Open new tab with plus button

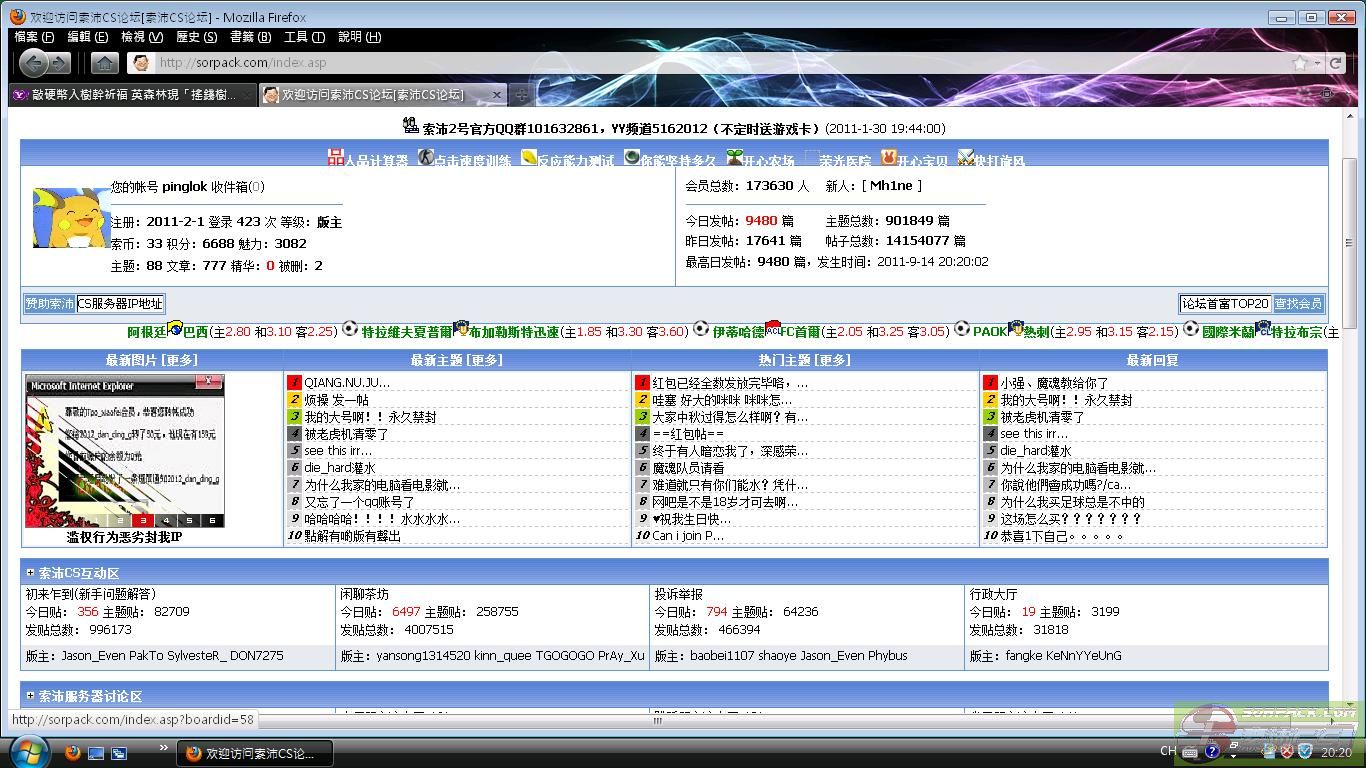pos(521,94)
